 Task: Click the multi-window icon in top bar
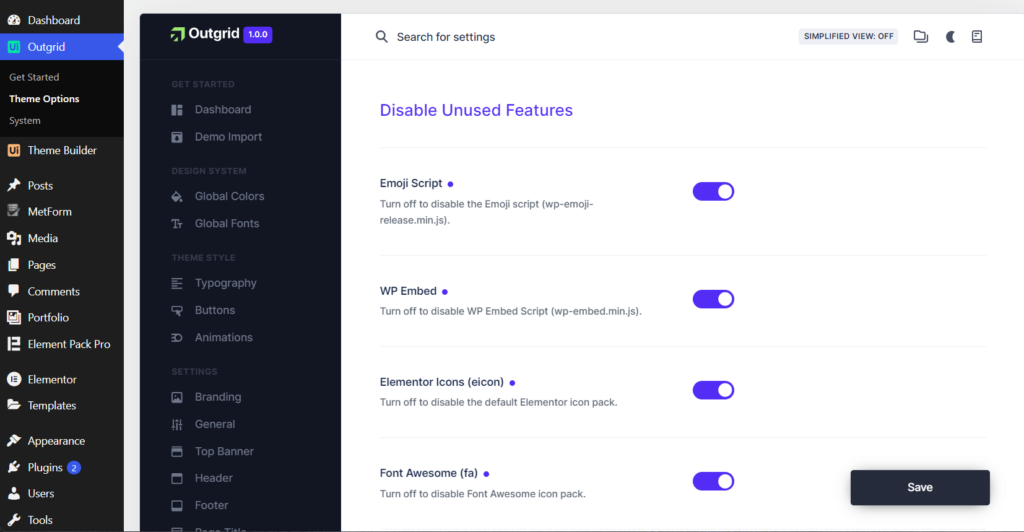coord(921,37)
